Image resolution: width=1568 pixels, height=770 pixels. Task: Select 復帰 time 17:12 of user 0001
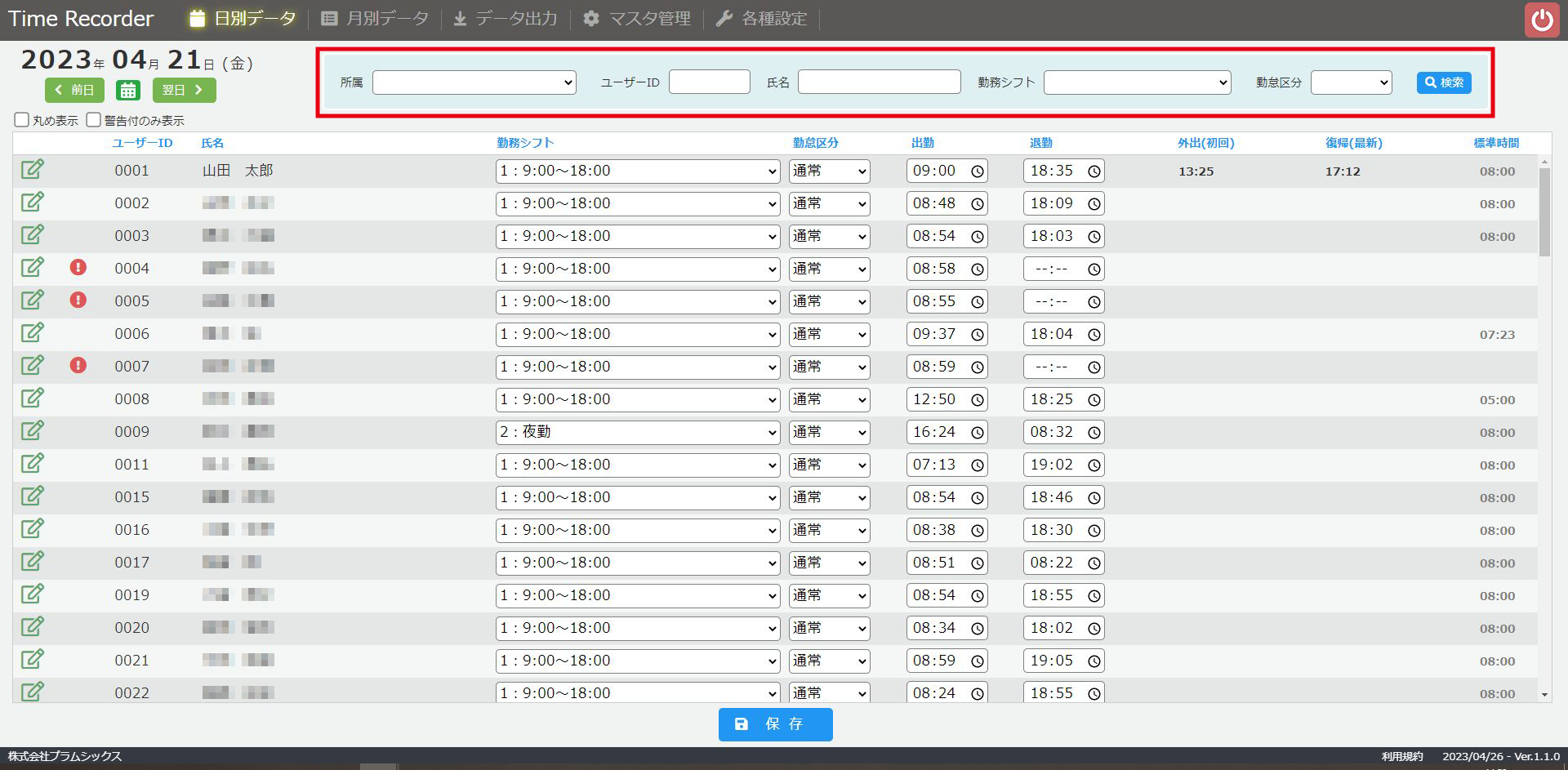pos(1343,171)
